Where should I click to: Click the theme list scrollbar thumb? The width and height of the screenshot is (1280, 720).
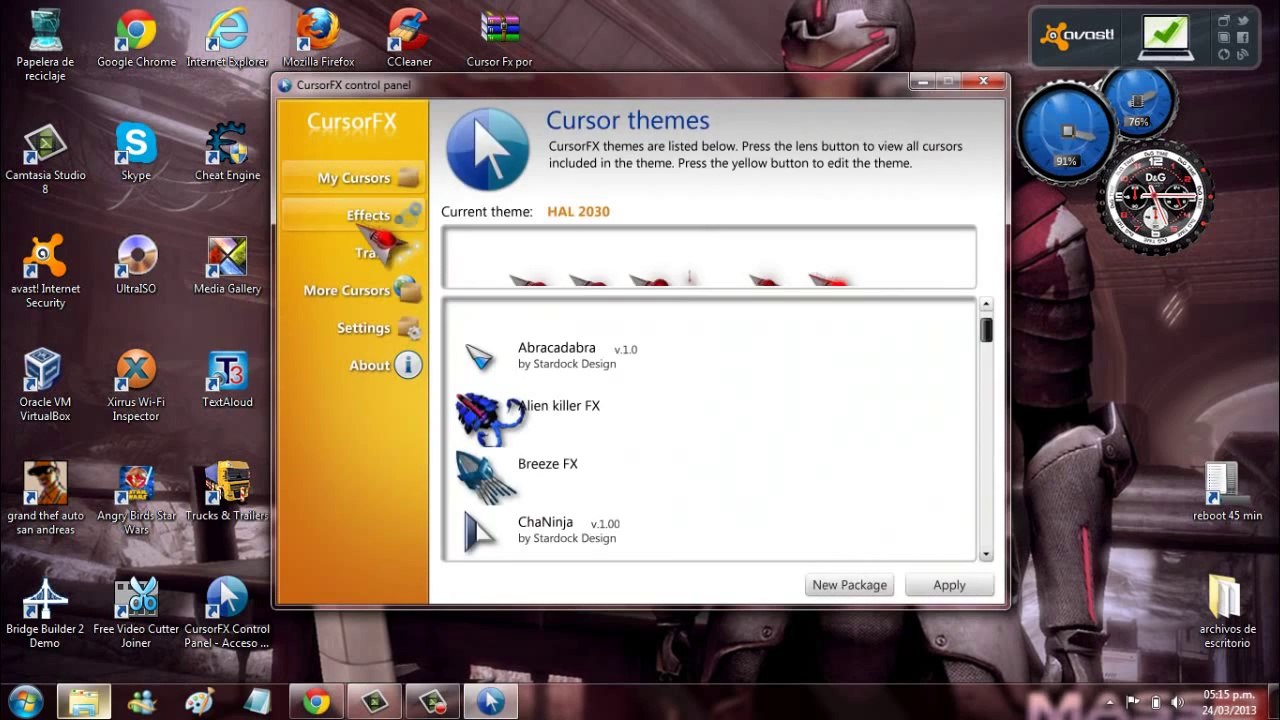tap(986, 330)
